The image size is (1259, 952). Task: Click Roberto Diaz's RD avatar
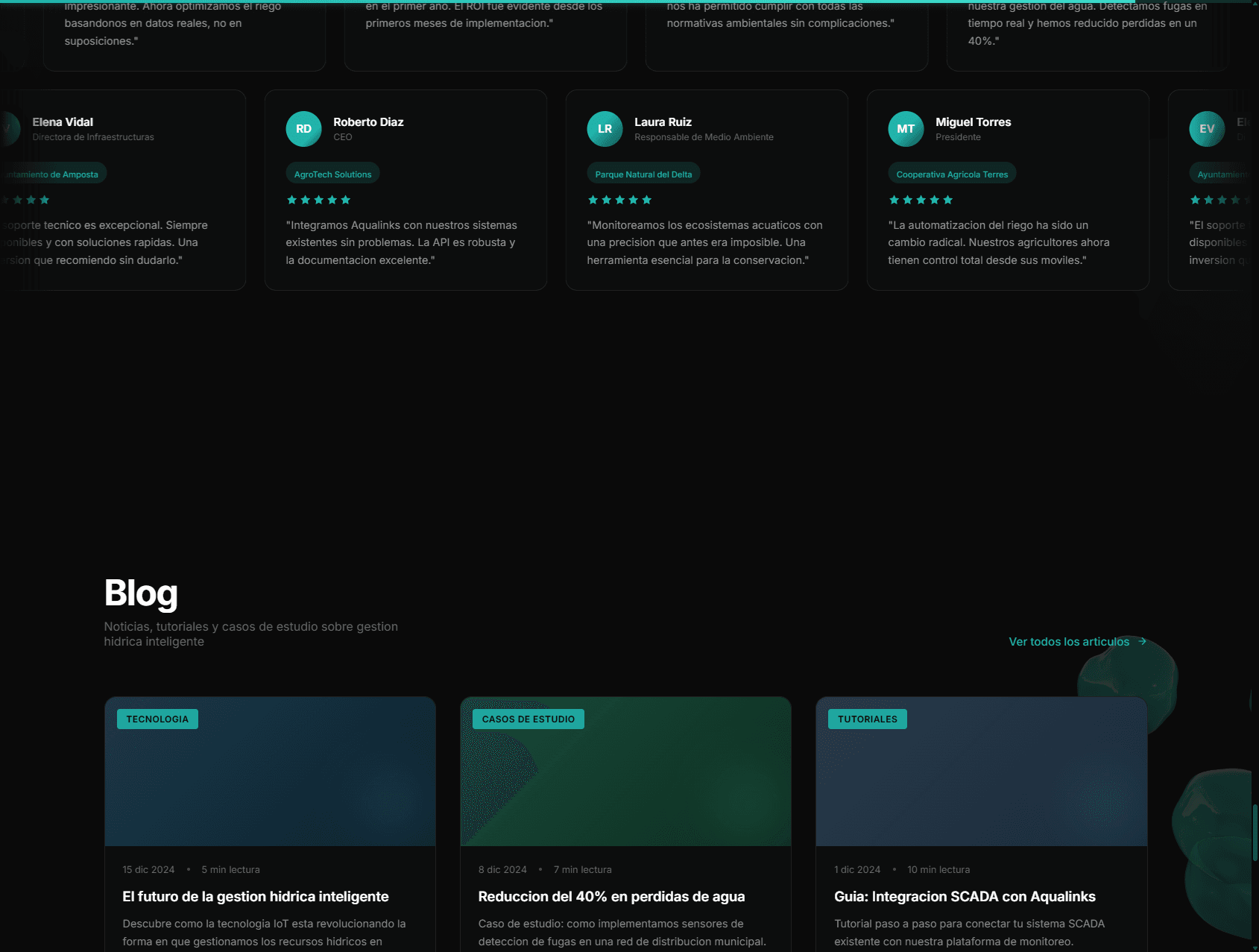[303, 129]
